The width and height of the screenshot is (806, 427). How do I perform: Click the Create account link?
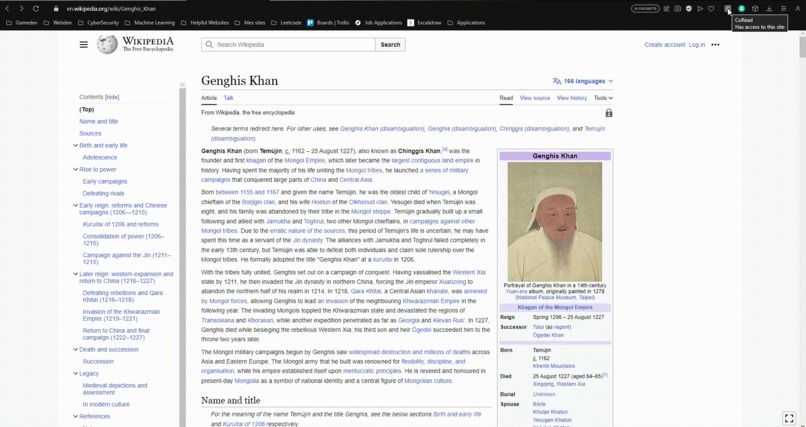click(665, 45)
